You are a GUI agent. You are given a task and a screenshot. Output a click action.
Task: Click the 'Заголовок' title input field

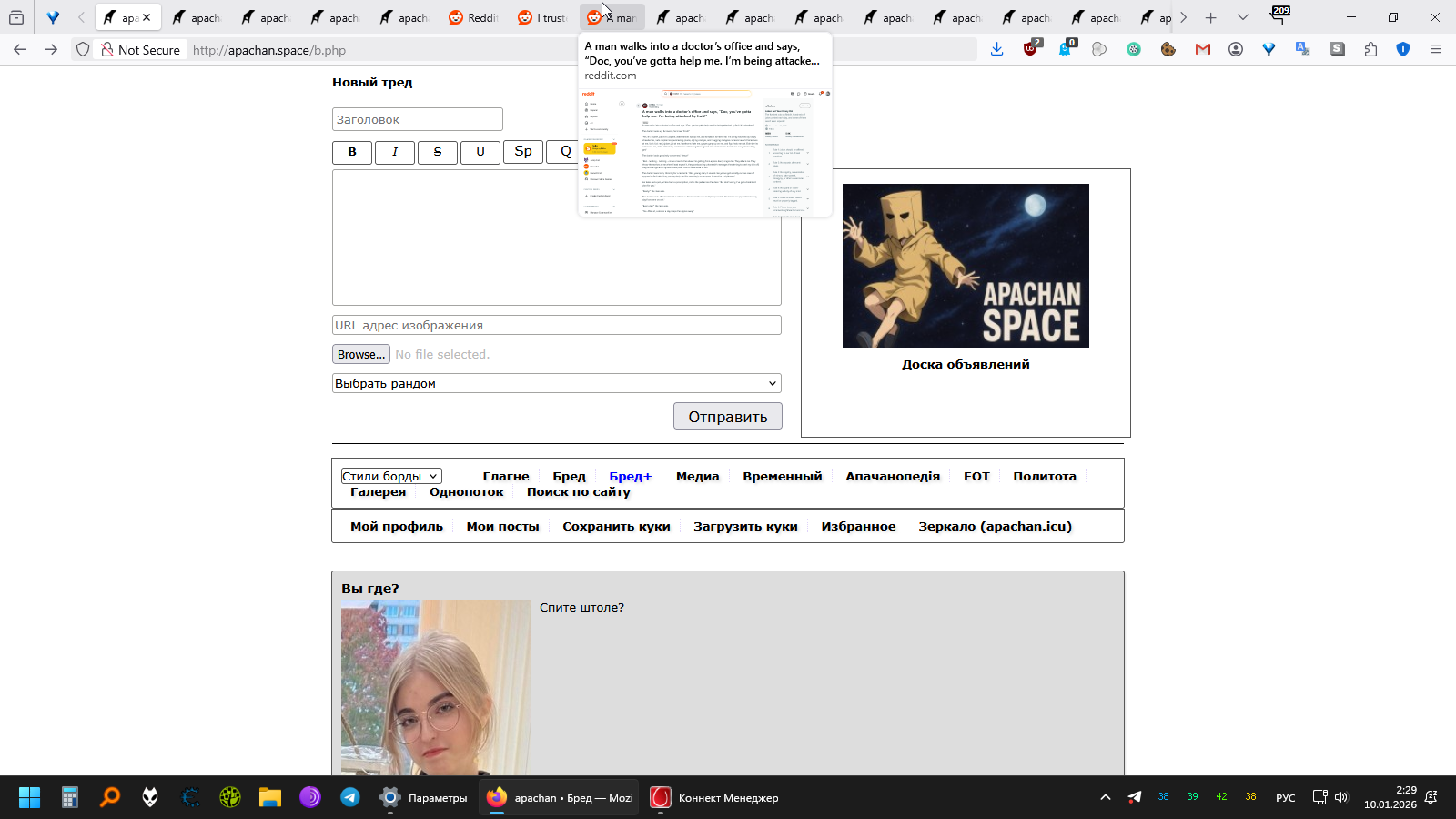(417, 119)
